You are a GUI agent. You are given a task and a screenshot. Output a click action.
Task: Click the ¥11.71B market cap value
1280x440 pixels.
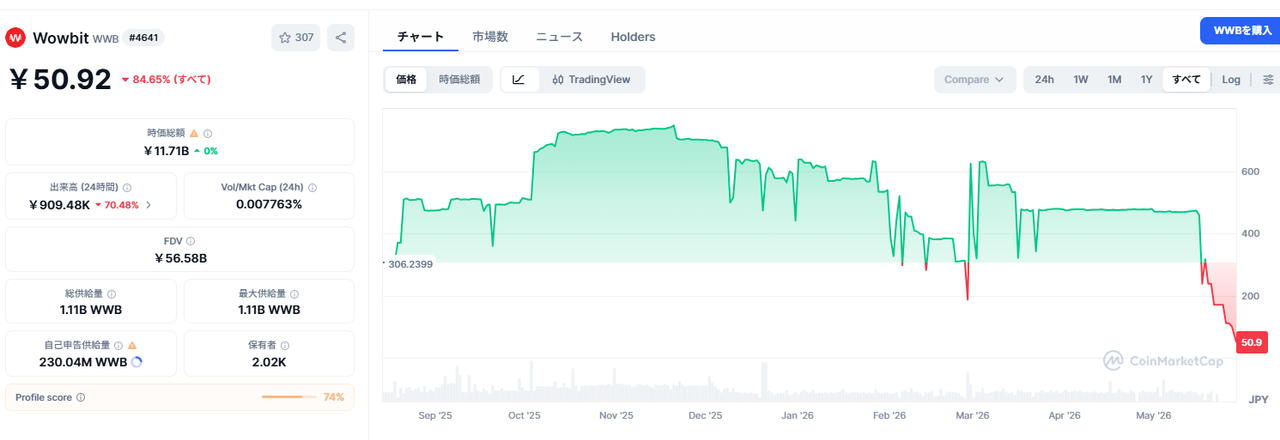166,151
